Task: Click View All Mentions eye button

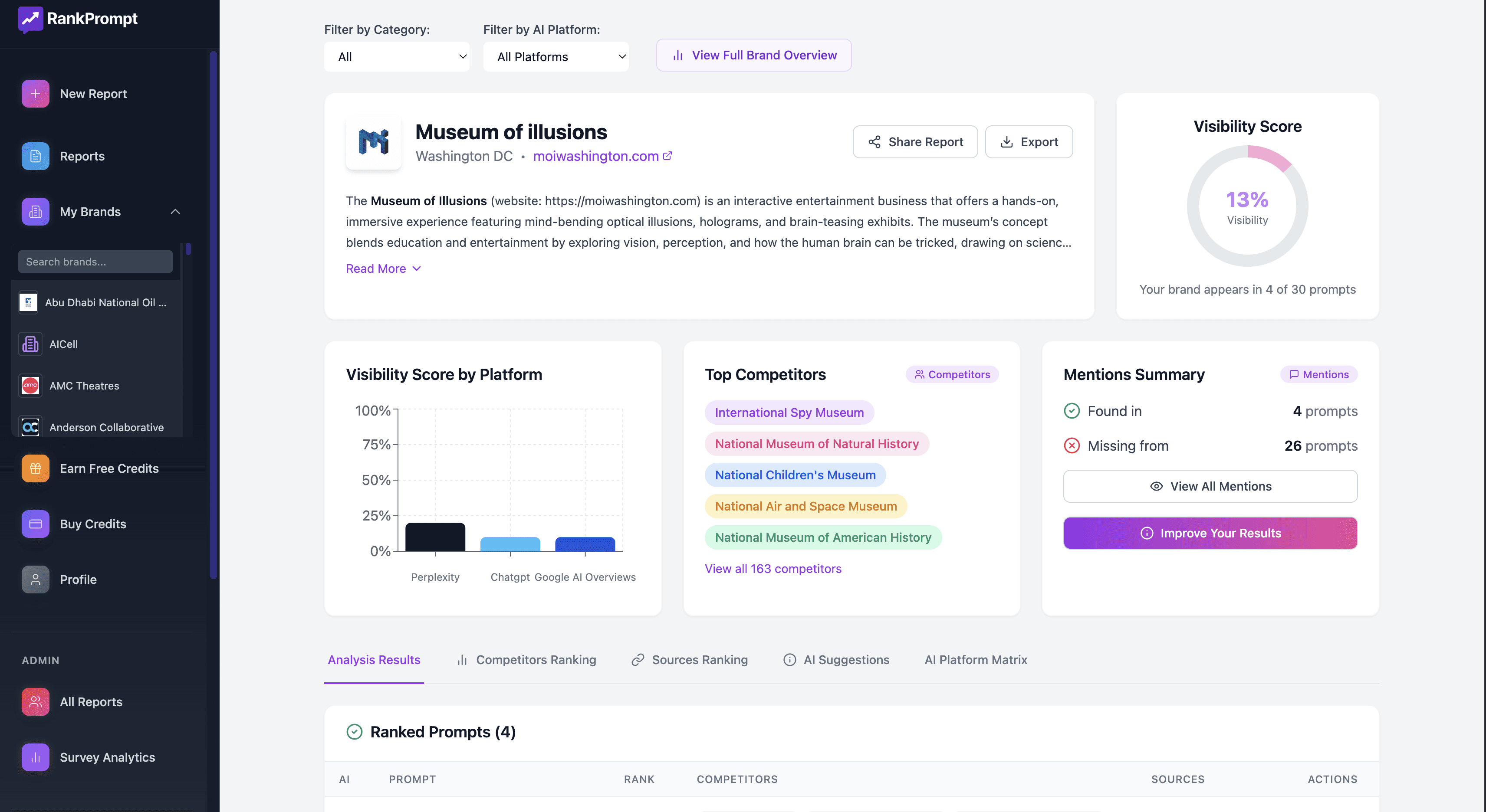Action: point(1210,486)
